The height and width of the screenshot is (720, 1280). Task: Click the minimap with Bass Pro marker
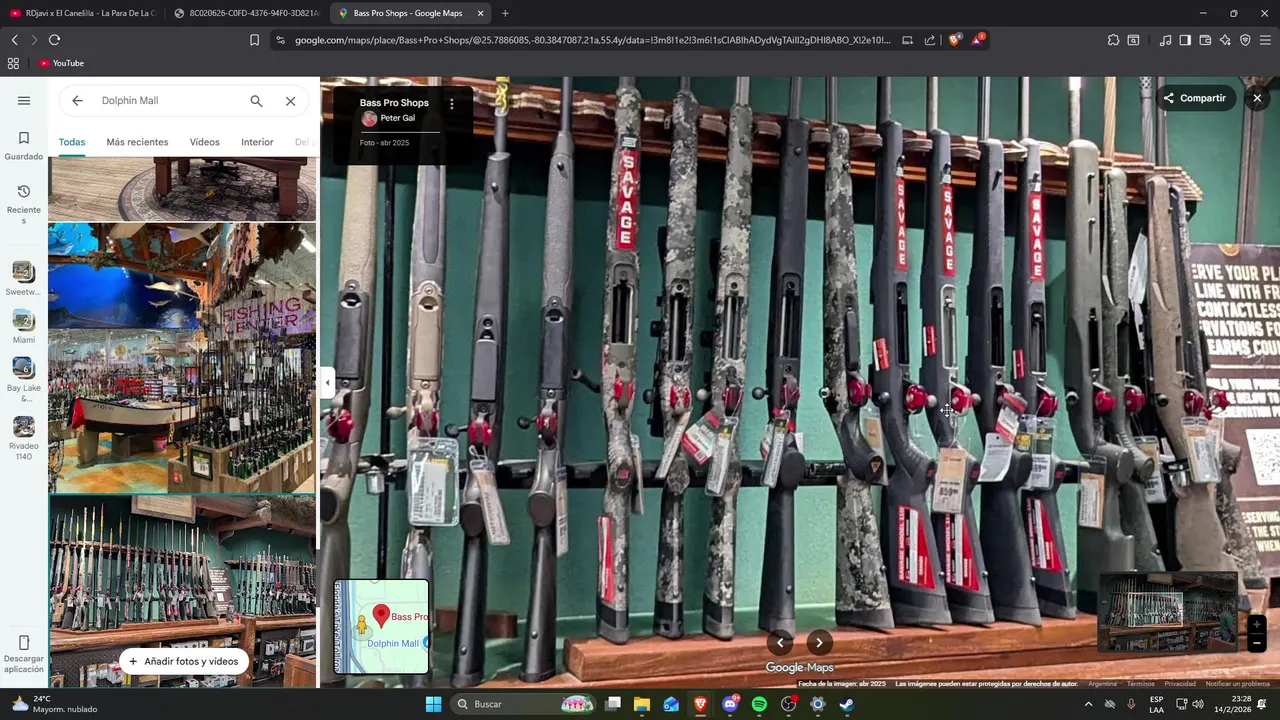tap(381, 627)
